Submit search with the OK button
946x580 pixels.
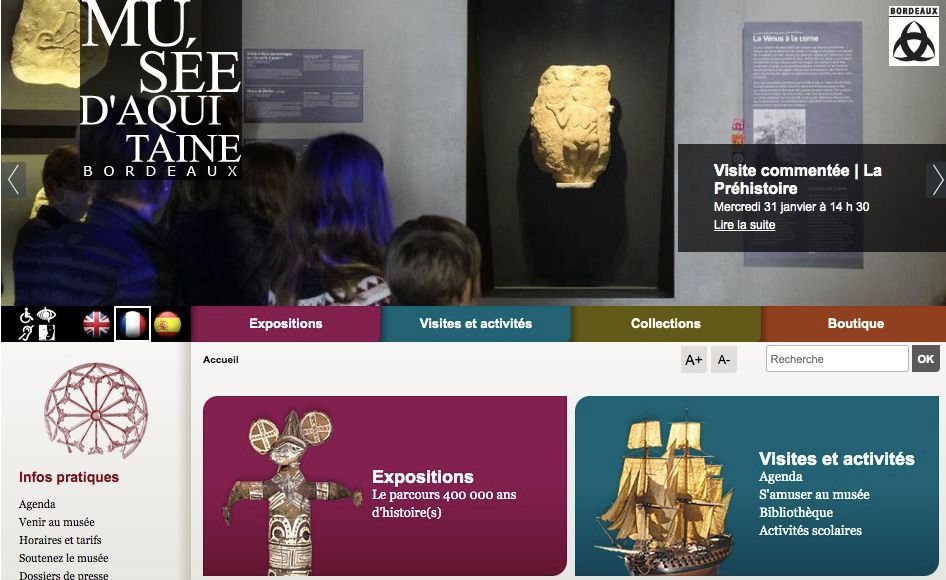pyautogui.click(x=925, y=359)
